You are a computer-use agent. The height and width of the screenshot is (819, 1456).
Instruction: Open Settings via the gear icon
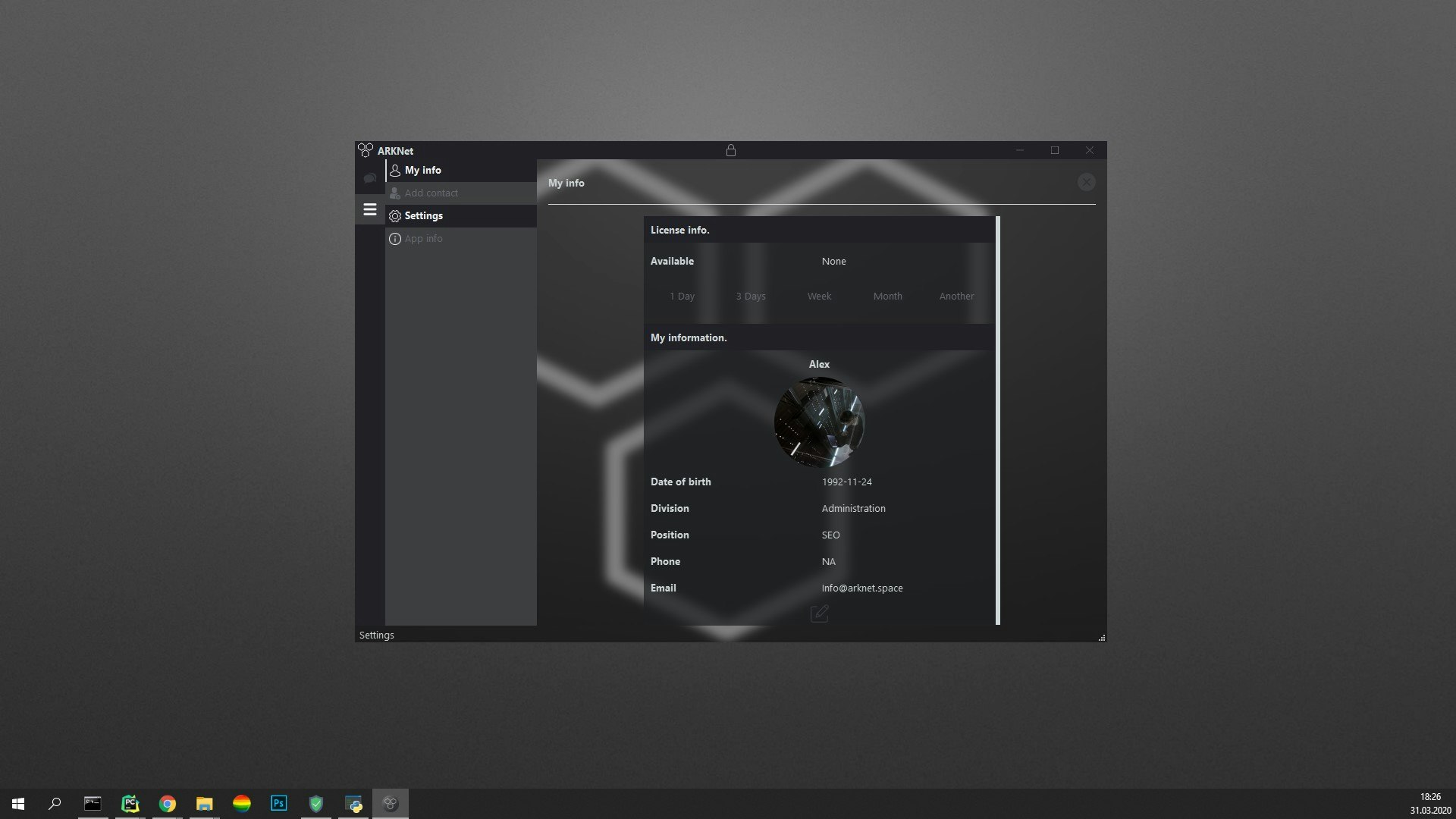pos(394,215)
